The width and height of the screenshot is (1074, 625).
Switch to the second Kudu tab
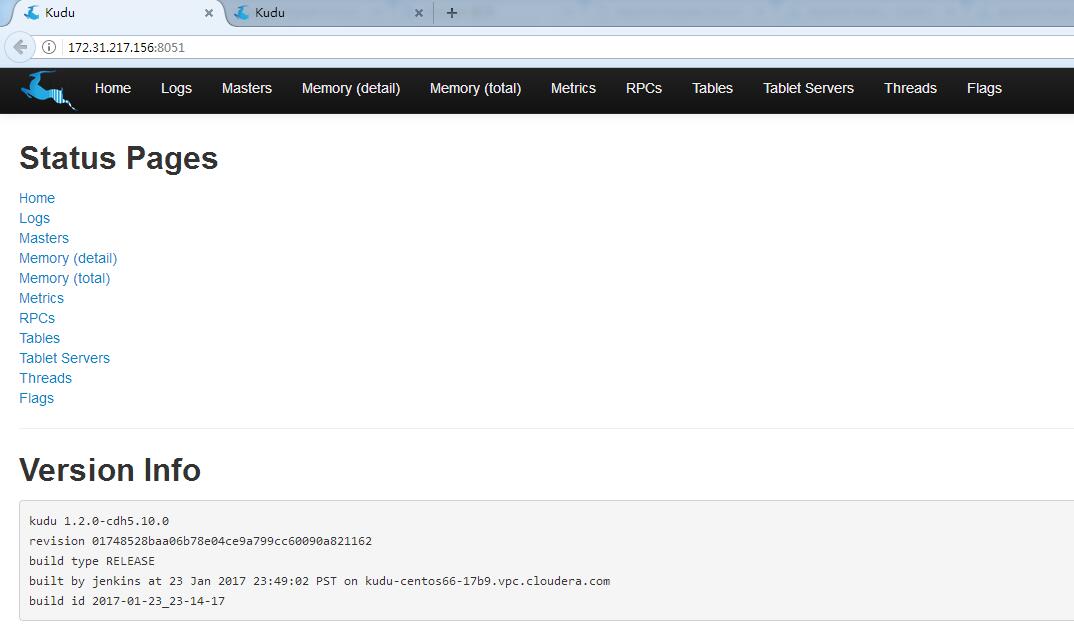tap(329, 13)
